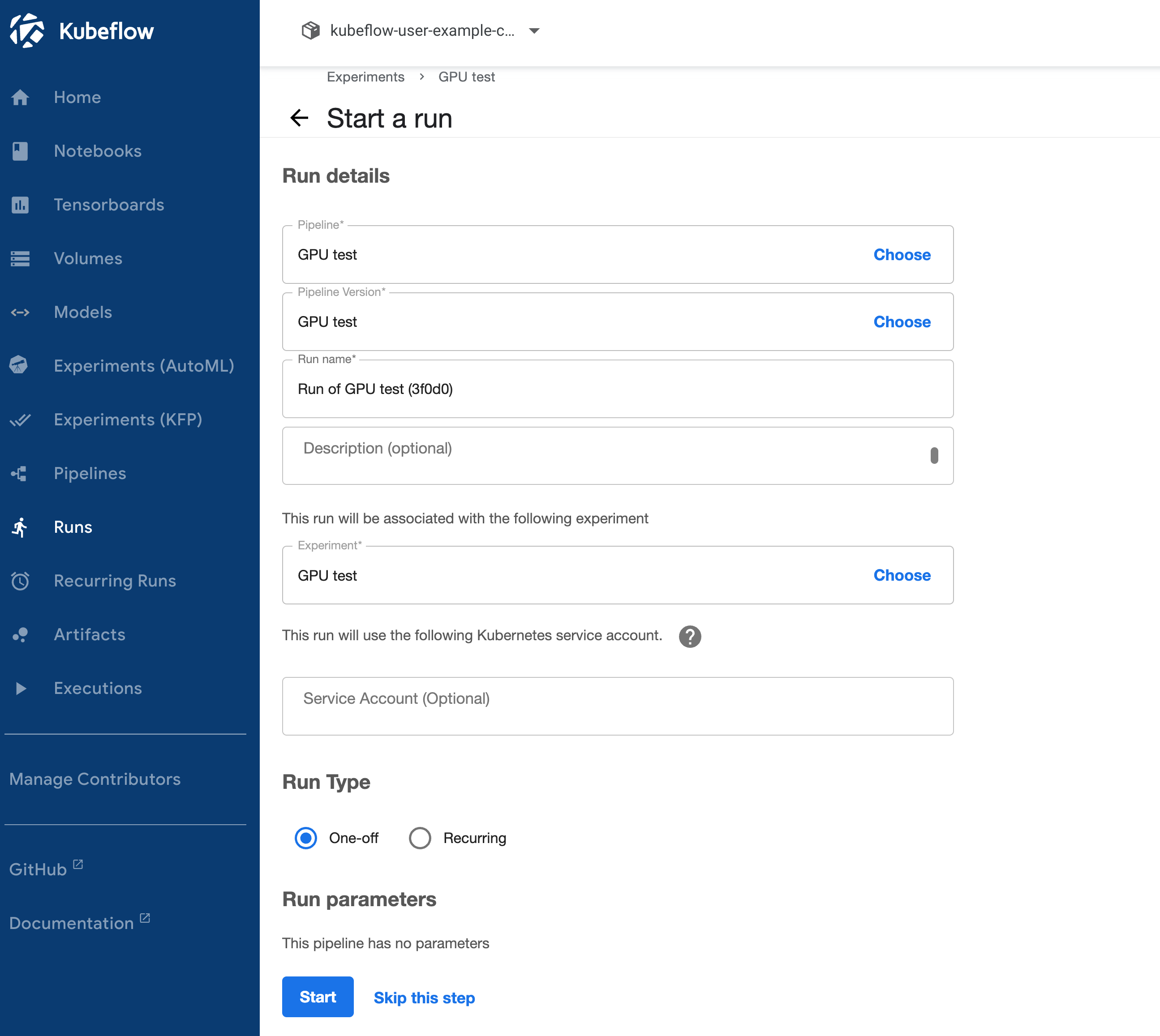Click the Notebooks book icon
Viewport: 1160px width, 1036px height.
pos(20,151)
